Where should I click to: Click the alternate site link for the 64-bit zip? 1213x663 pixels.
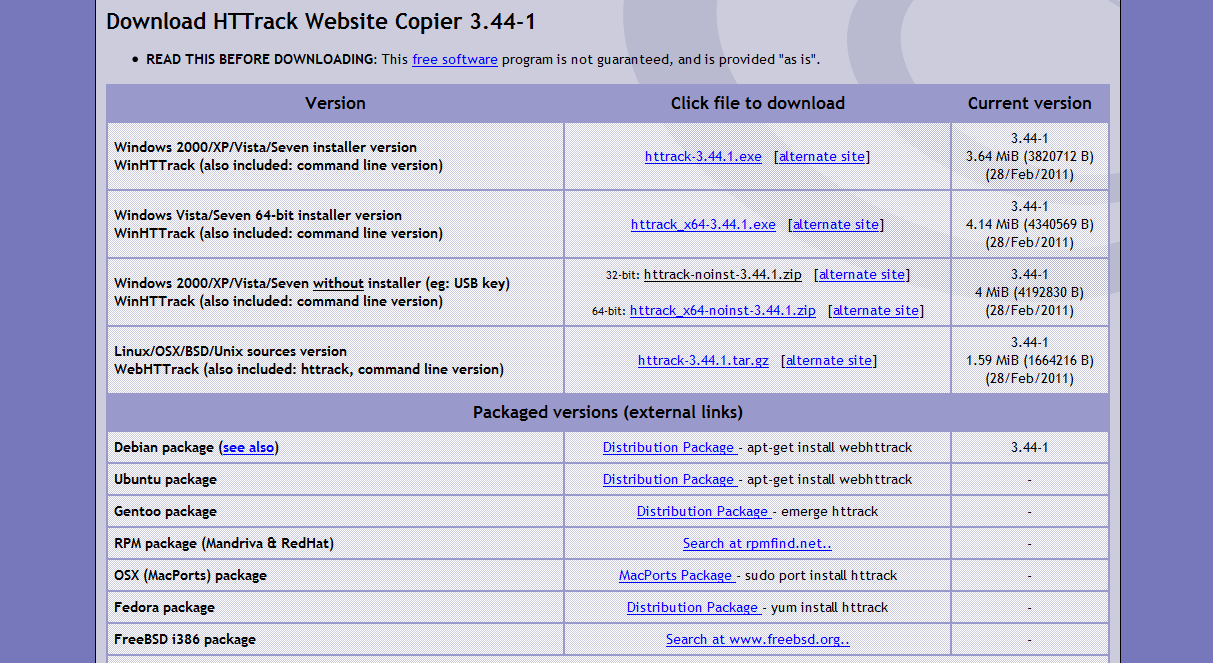(x=875, y=310)
